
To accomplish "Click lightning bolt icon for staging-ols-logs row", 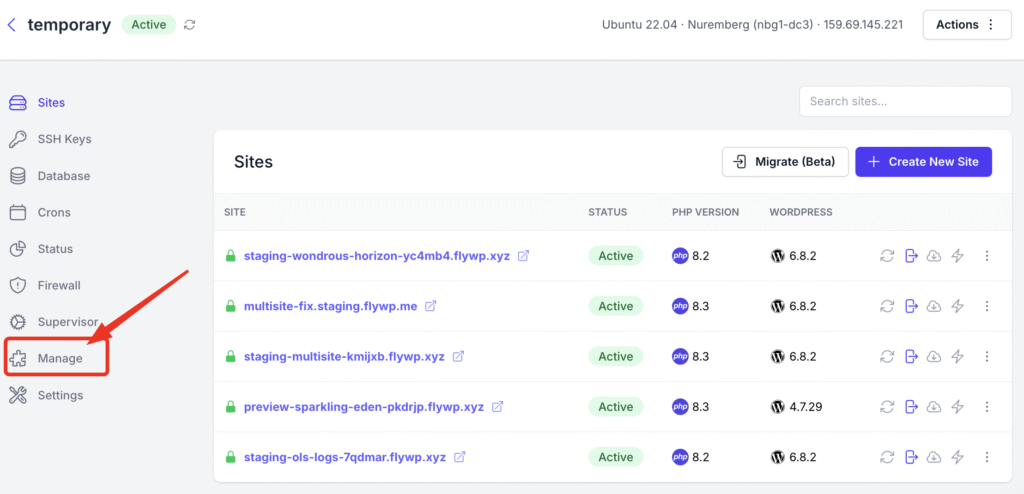I will tap(957, 457).
